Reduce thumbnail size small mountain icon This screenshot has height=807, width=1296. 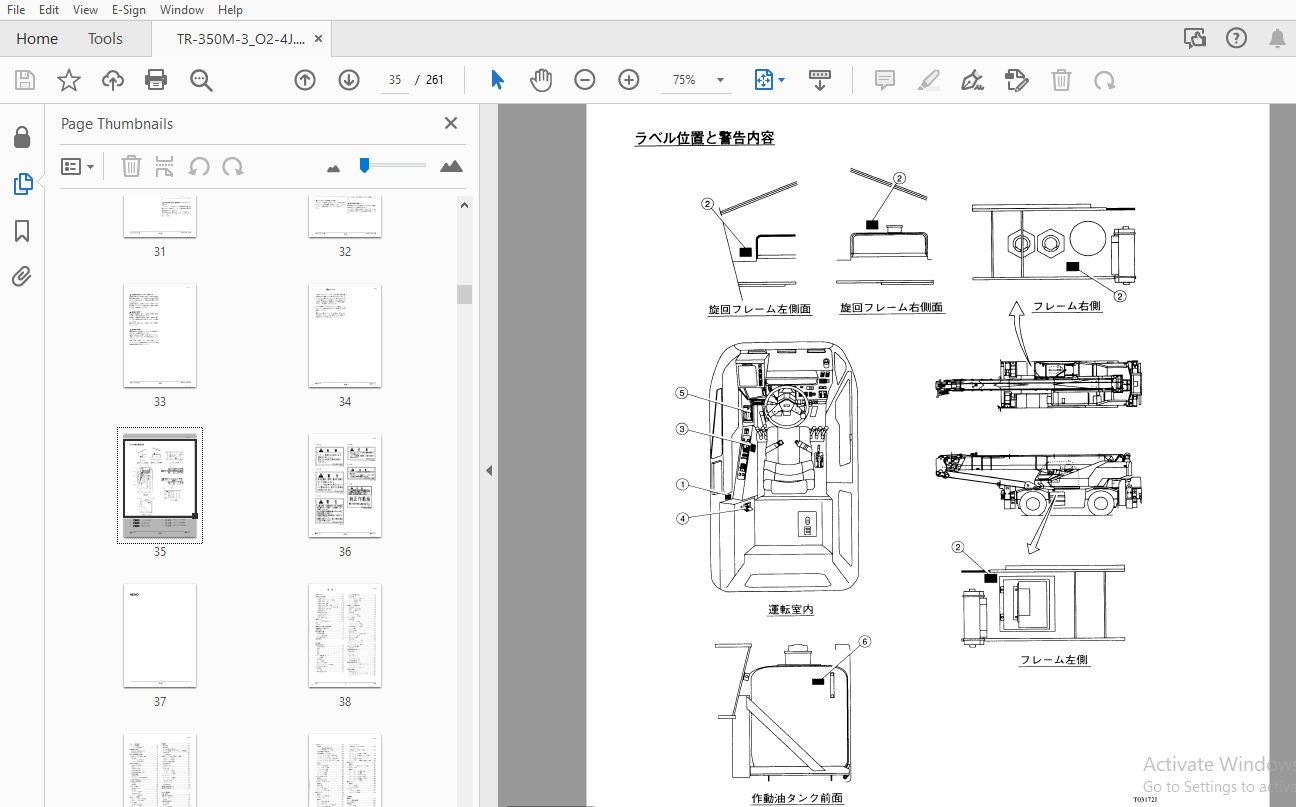333,168
